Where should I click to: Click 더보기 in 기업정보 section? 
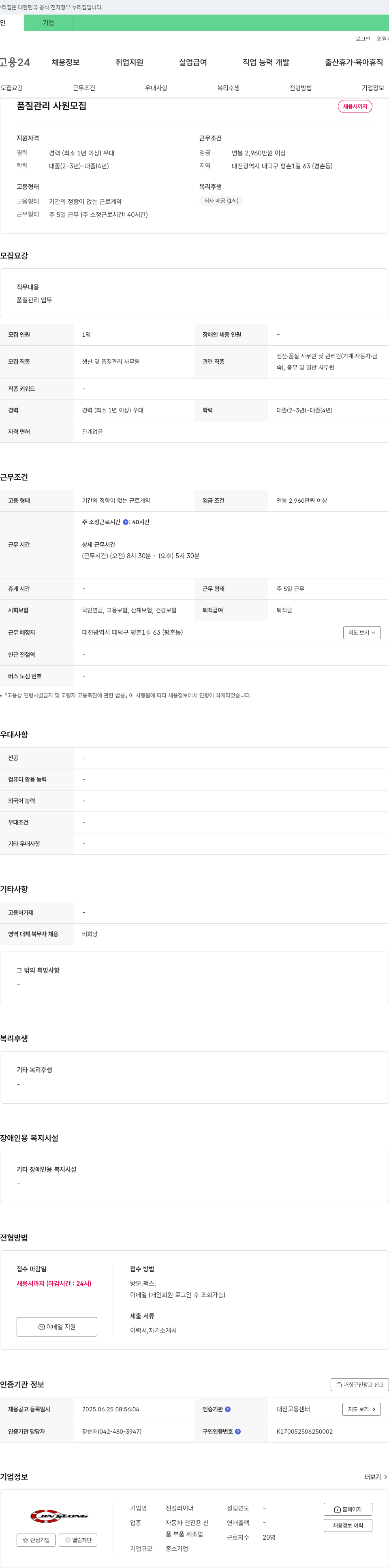coord(376,1477)
